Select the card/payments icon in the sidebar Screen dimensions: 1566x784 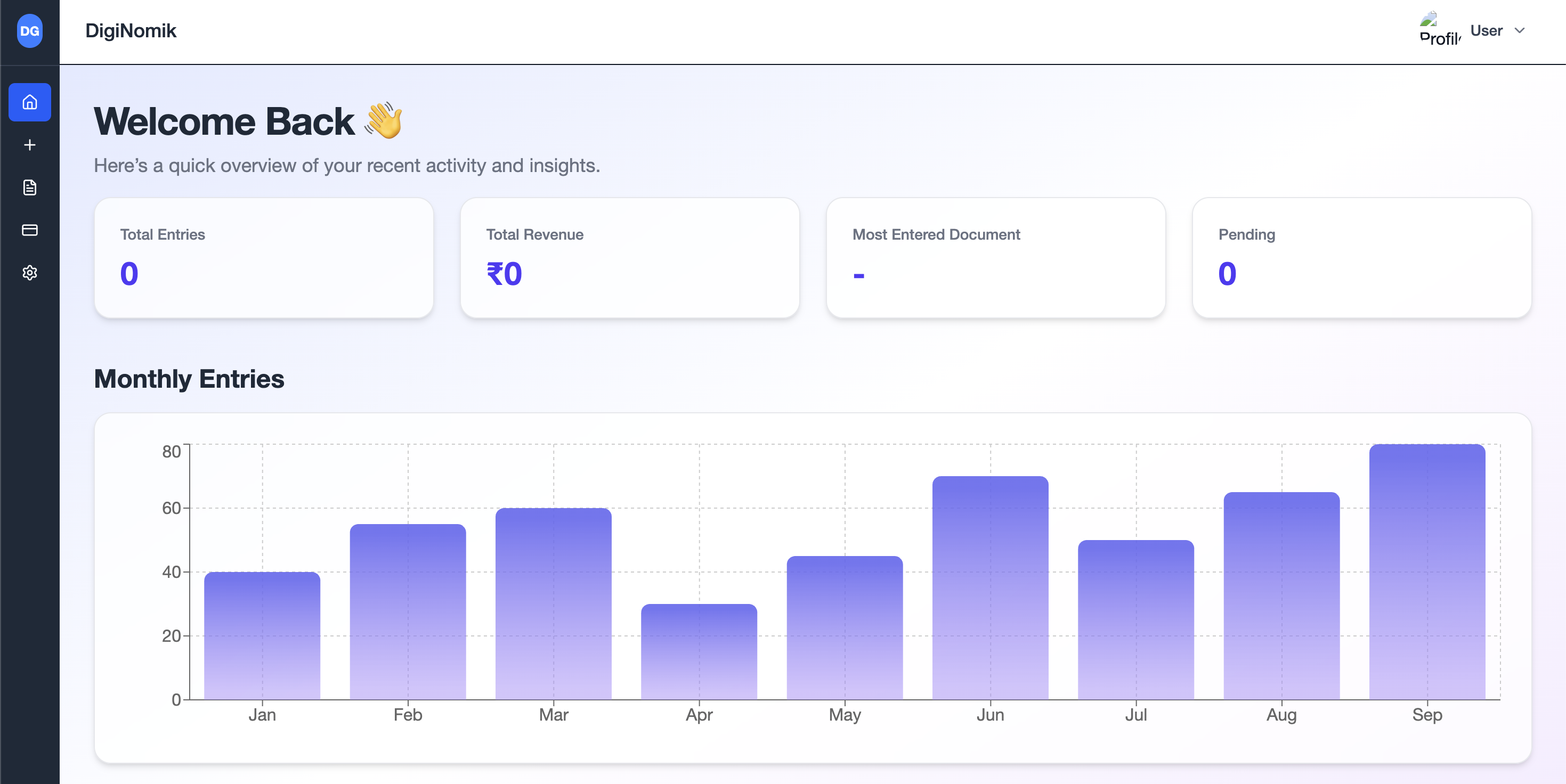(x=29, y=230)
